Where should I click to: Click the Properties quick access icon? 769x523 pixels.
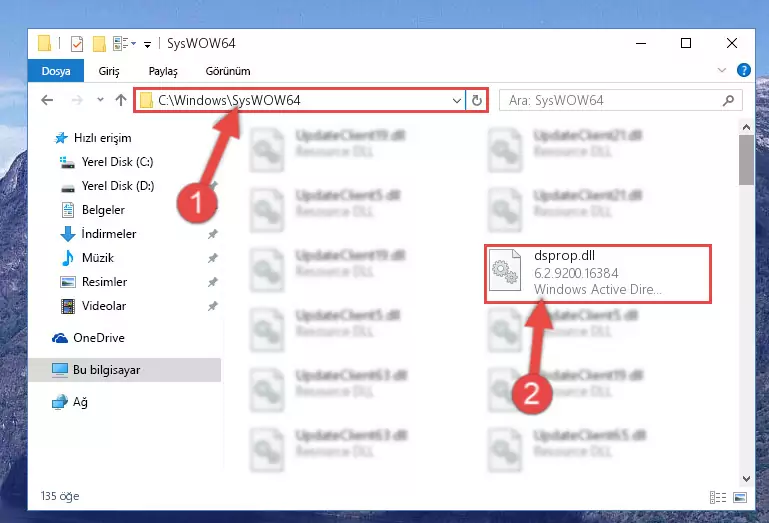coord(77,44)
